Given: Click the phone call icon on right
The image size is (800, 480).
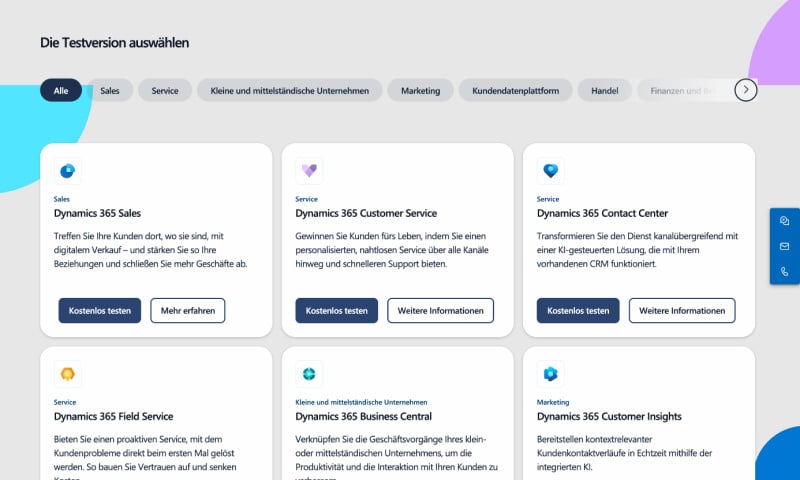Looking at the screenshot, I should point(785,271).
